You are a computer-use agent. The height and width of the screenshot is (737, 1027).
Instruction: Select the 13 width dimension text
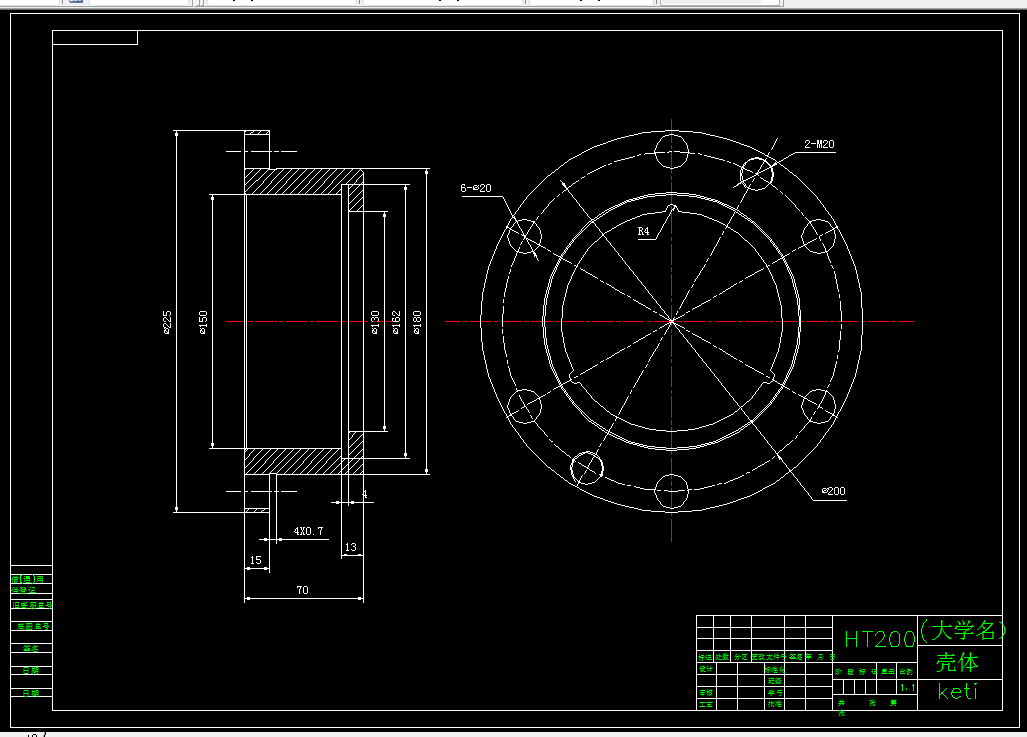pyautogui.click(x=350, y=547)
